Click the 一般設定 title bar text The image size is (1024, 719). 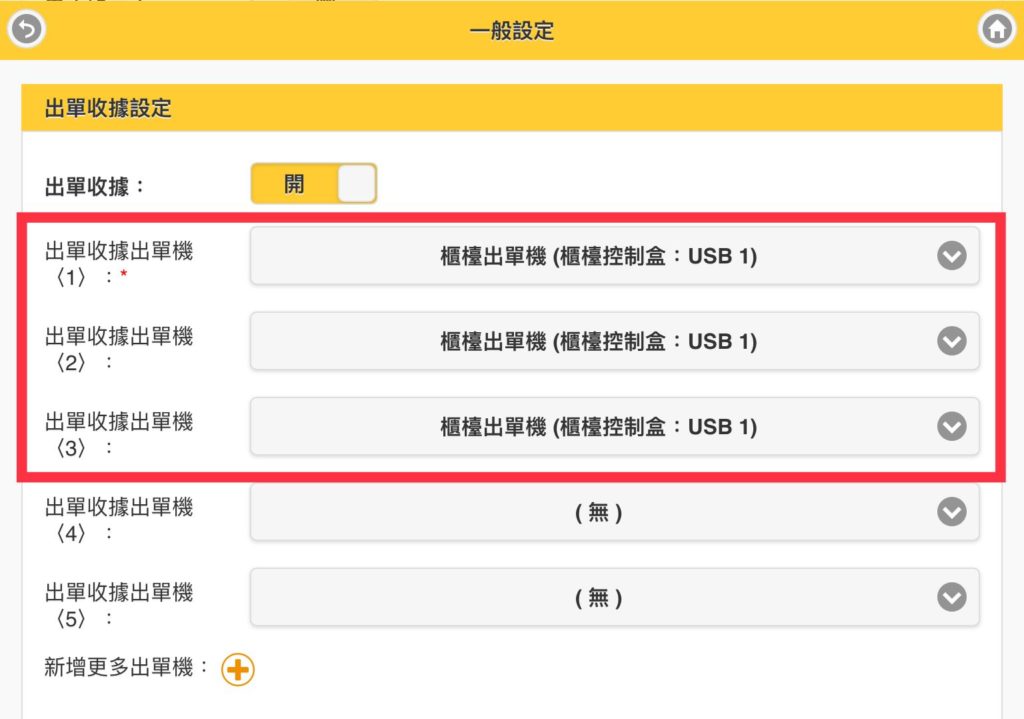pos(511,30)
